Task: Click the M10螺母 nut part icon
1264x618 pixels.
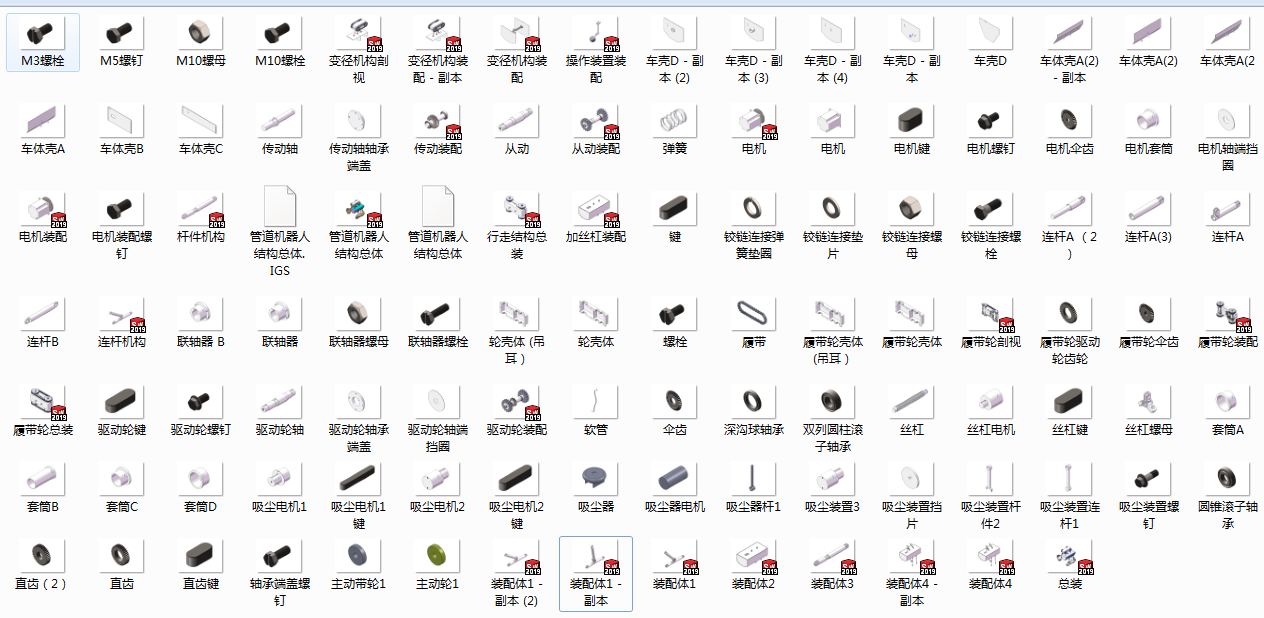Action: [x=201, y=34]
